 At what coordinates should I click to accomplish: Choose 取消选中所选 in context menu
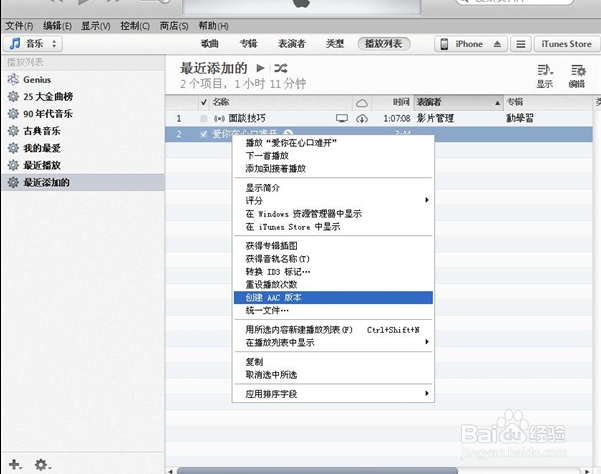pyautogui.click(x=333, y=375)
